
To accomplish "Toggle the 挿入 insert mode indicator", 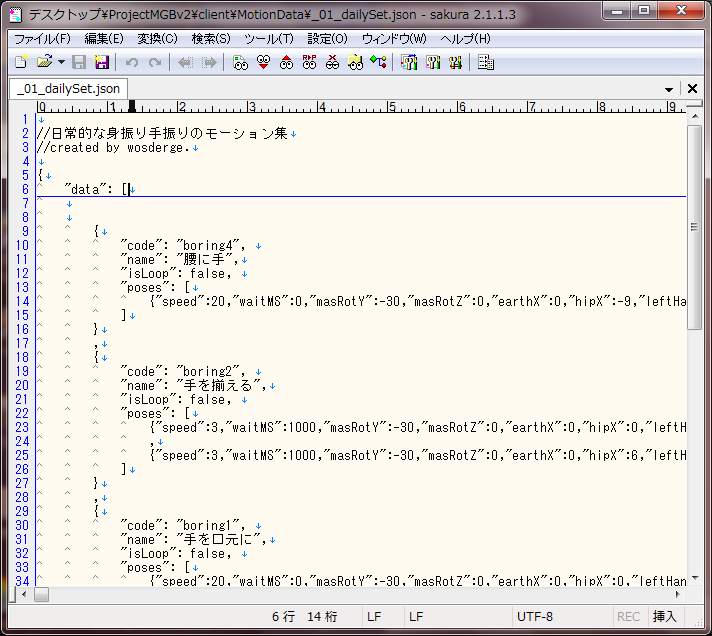I will tap(665, 617).
